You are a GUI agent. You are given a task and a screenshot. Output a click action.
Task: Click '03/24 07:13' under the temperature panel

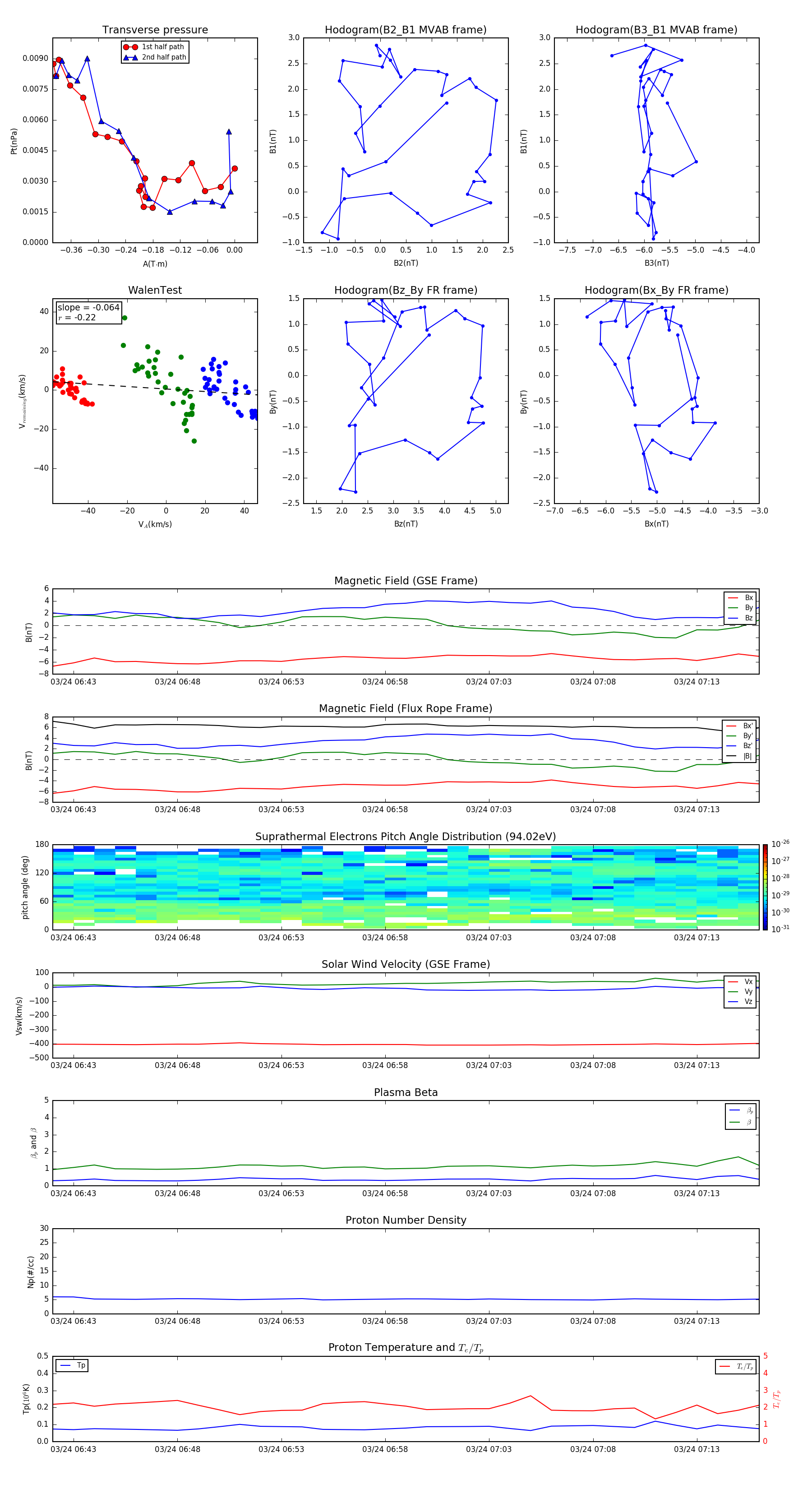[697, 1449]
